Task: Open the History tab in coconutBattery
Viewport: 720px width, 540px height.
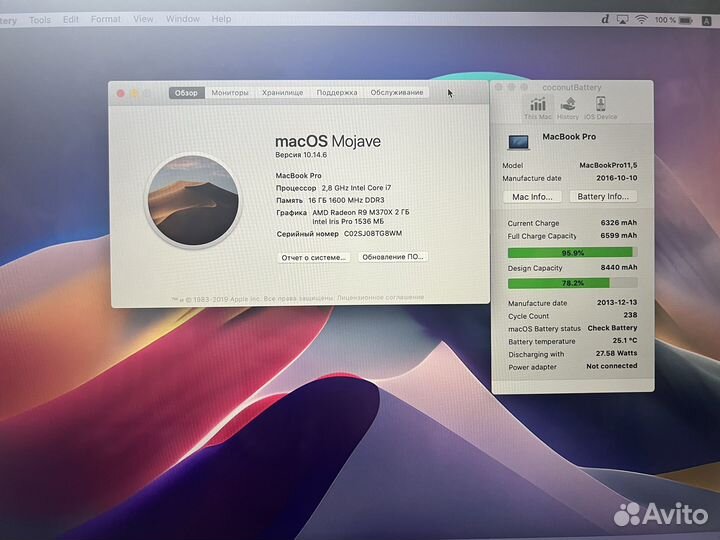Action: 568,108
